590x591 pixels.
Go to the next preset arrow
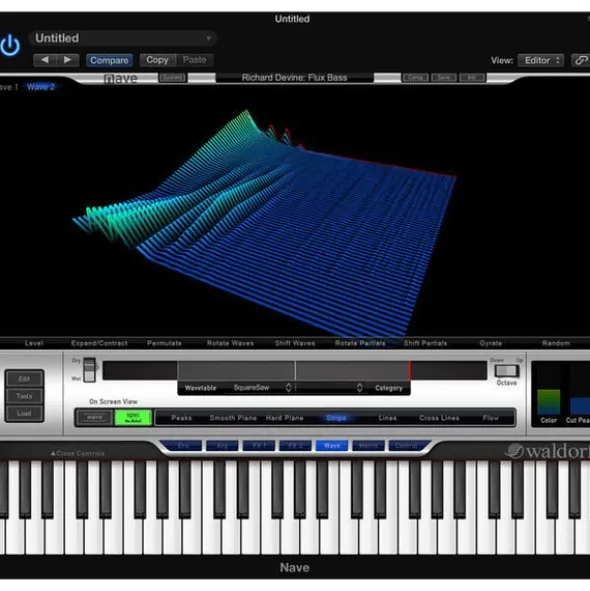[x=67, y=60]
